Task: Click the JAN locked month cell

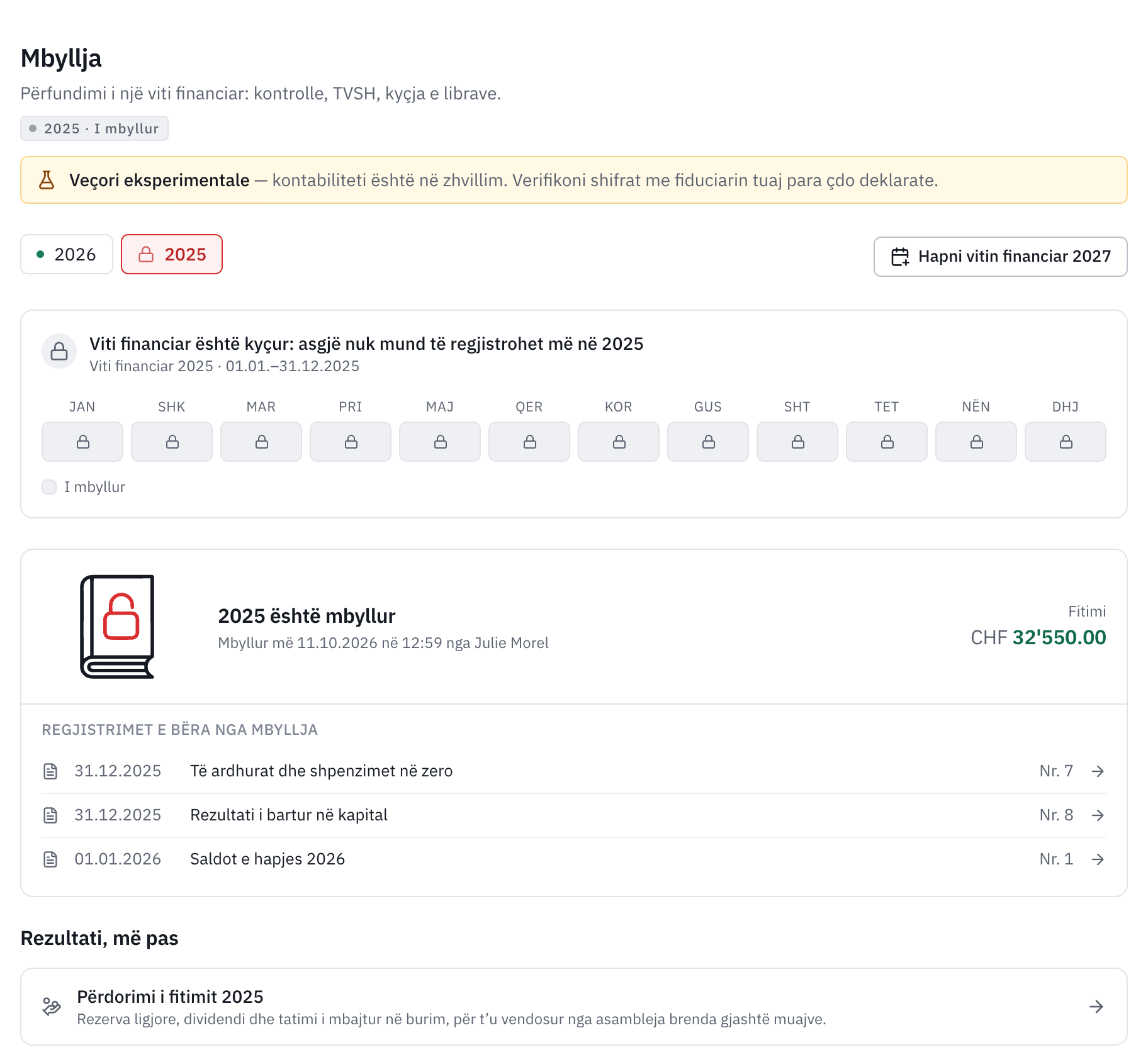Action: point(82,442)
